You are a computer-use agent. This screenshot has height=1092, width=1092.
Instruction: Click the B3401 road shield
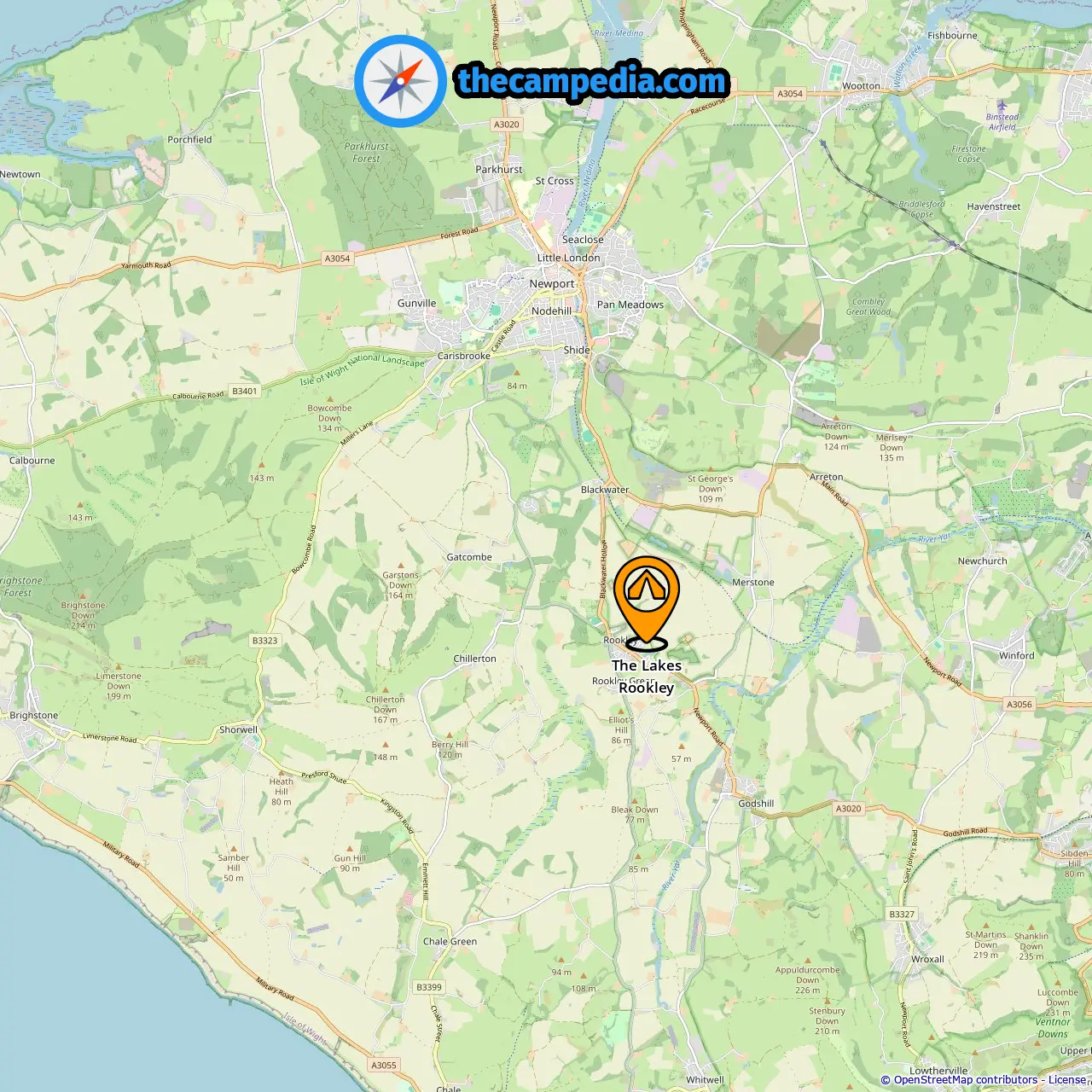pos(245,391)
